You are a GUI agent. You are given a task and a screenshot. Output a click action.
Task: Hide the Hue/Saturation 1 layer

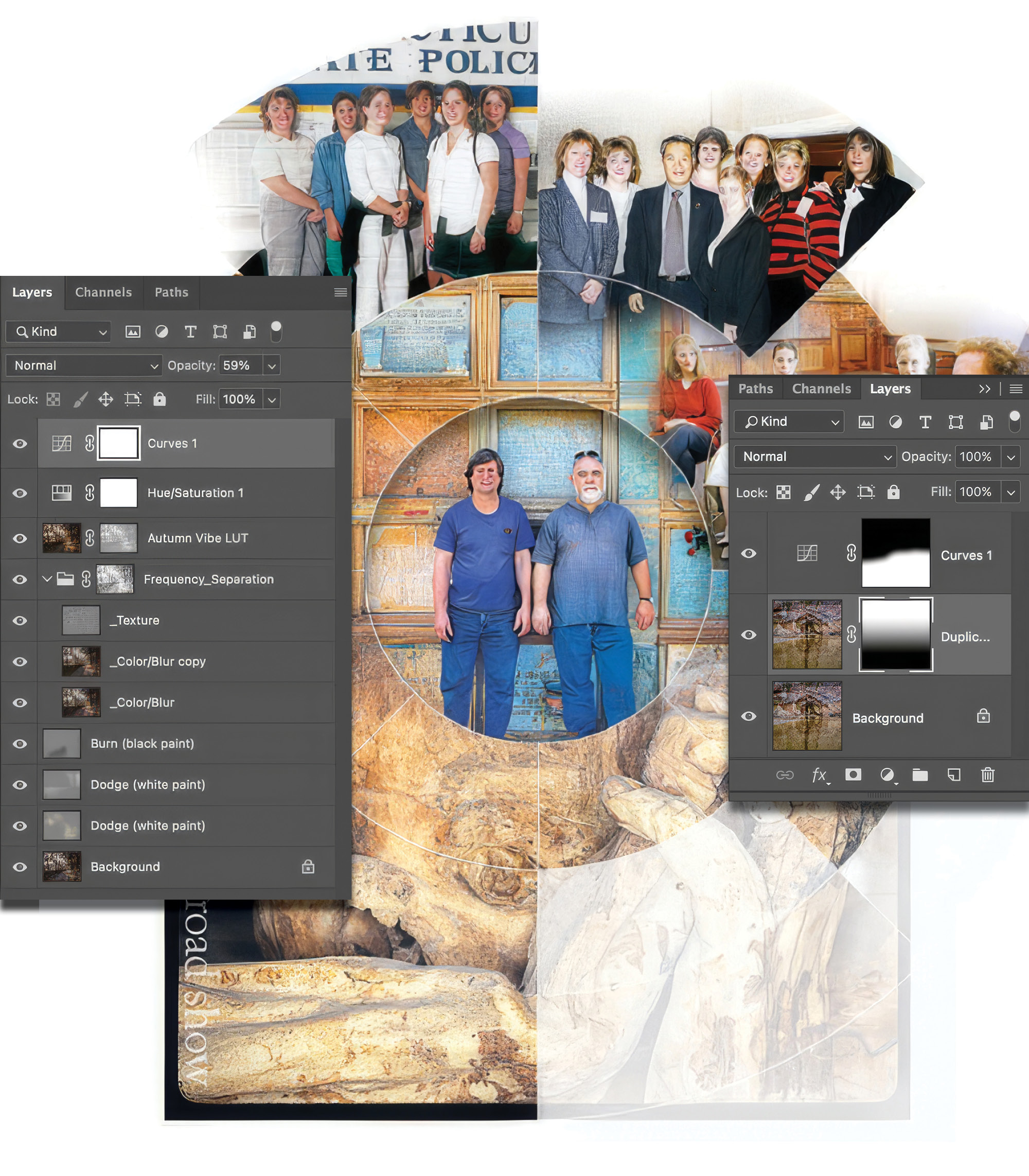20,493
